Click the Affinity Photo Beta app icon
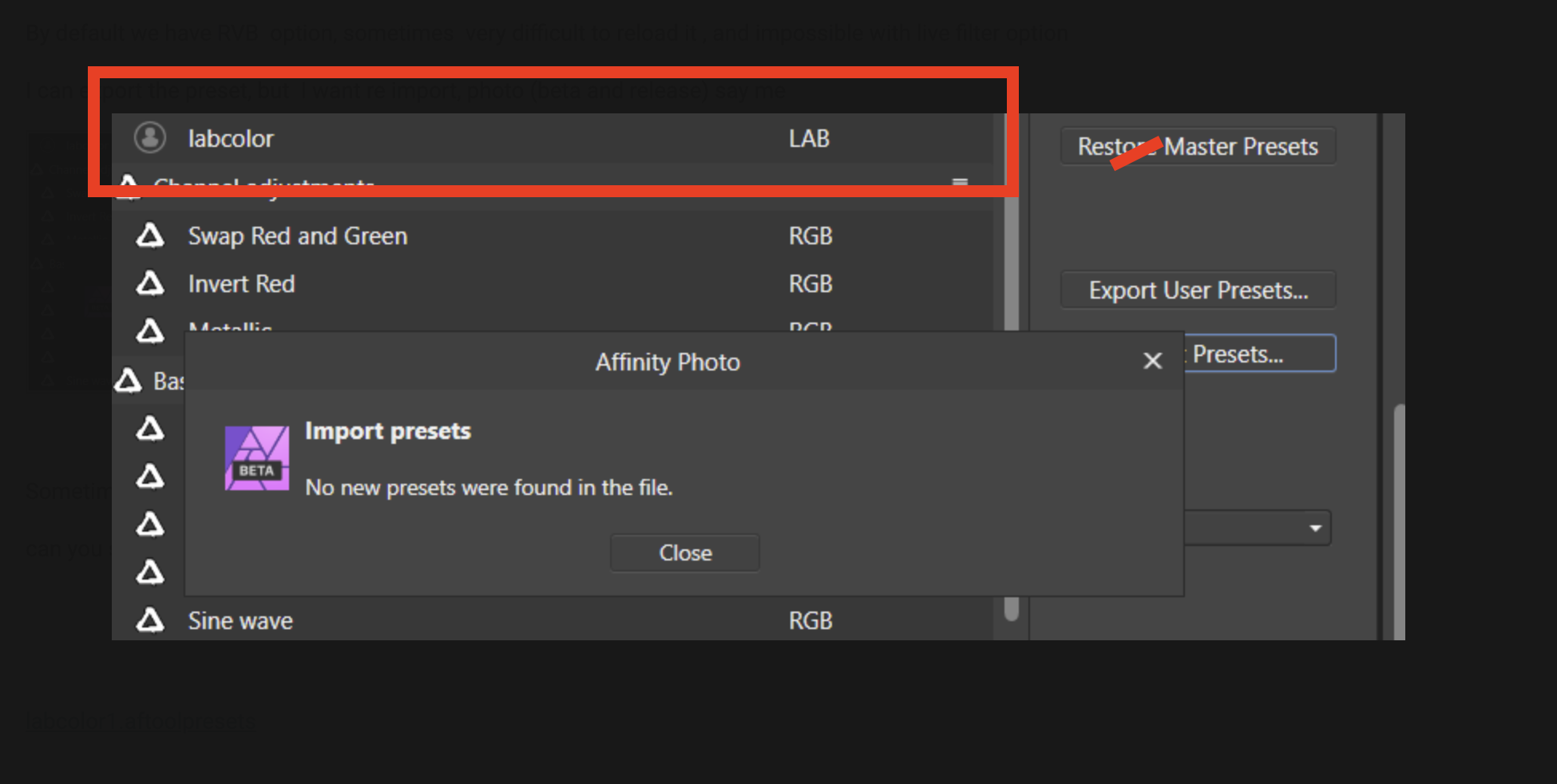The width and height of the screenshot is (1557, 784). click(x=256, y=457)
